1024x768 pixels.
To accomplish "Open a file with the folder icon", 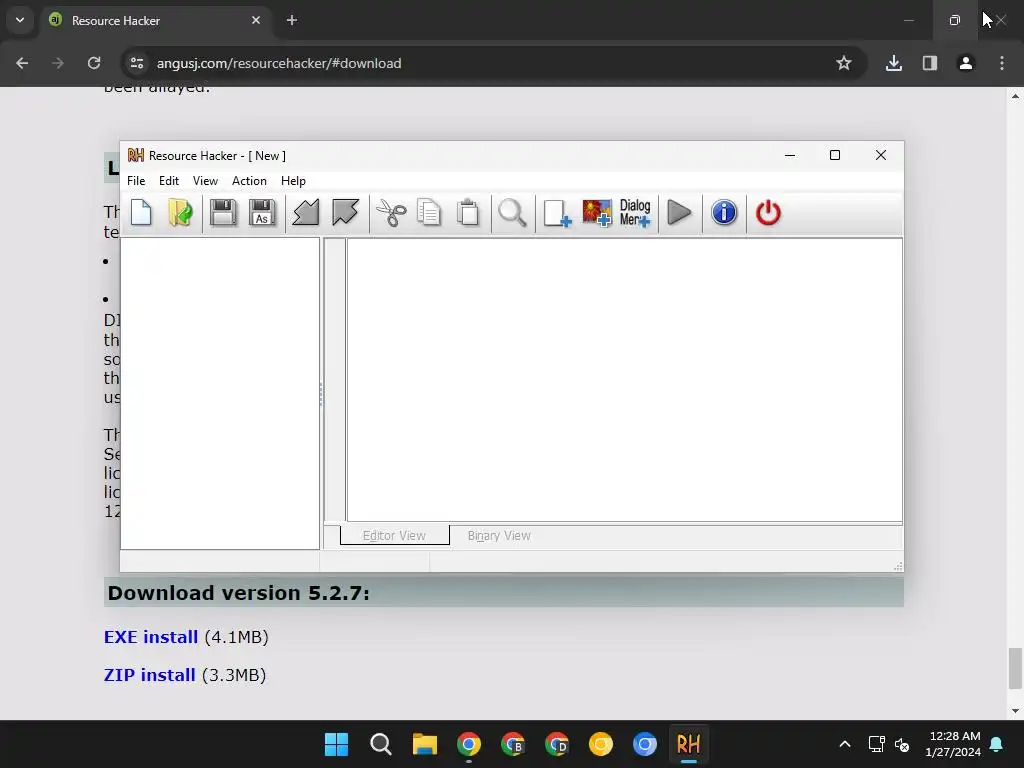I will [180, 213].
